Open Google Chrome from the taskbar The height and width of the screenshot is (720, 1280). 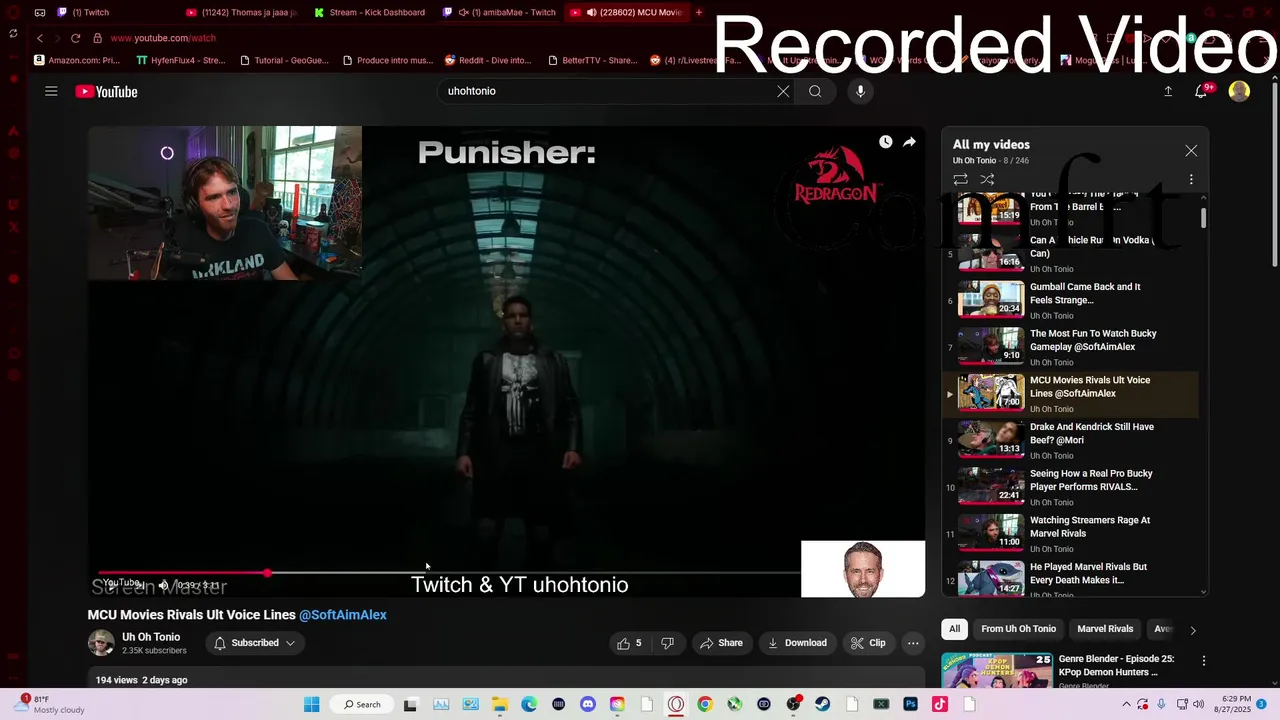click(x=705, y=704)
